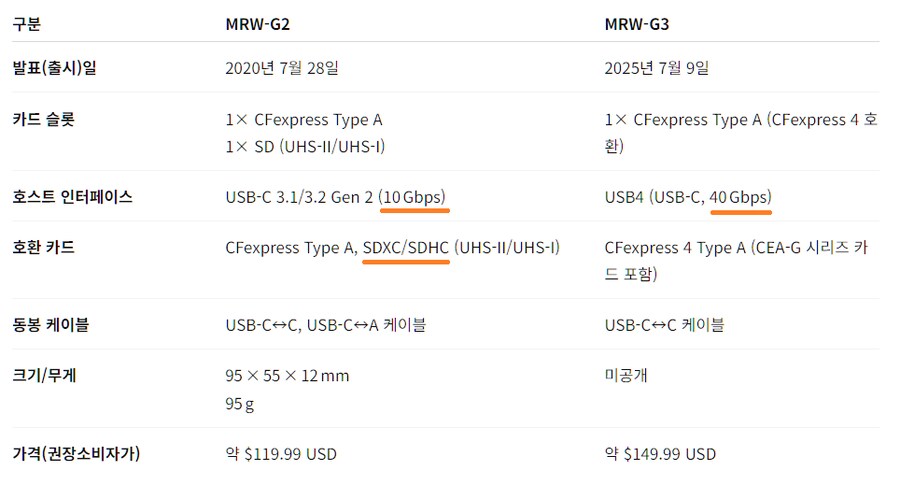Select the 발표(출시)일 row label
Screen dimensions: 900x485
[x=54, y=68]
